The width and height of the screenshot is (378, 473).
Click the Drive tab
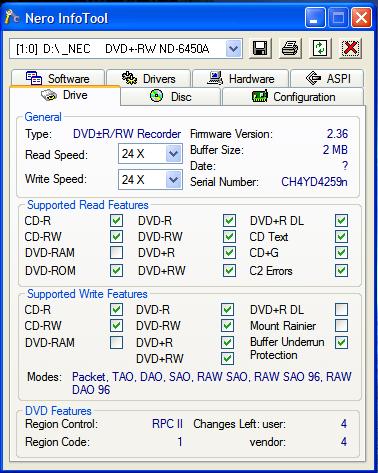[x=65, y=95]
